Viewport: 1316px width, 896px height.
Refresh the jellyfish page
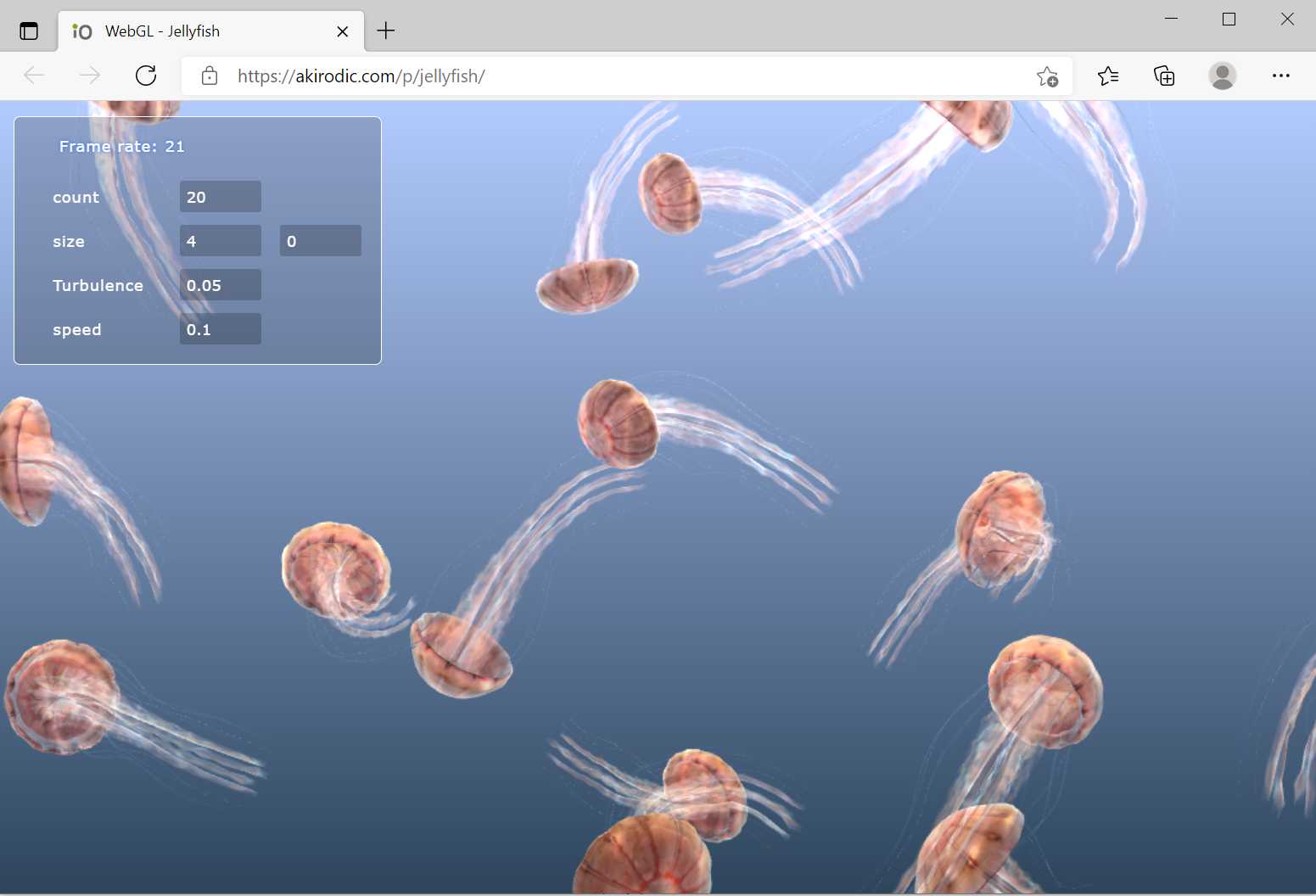146,76
